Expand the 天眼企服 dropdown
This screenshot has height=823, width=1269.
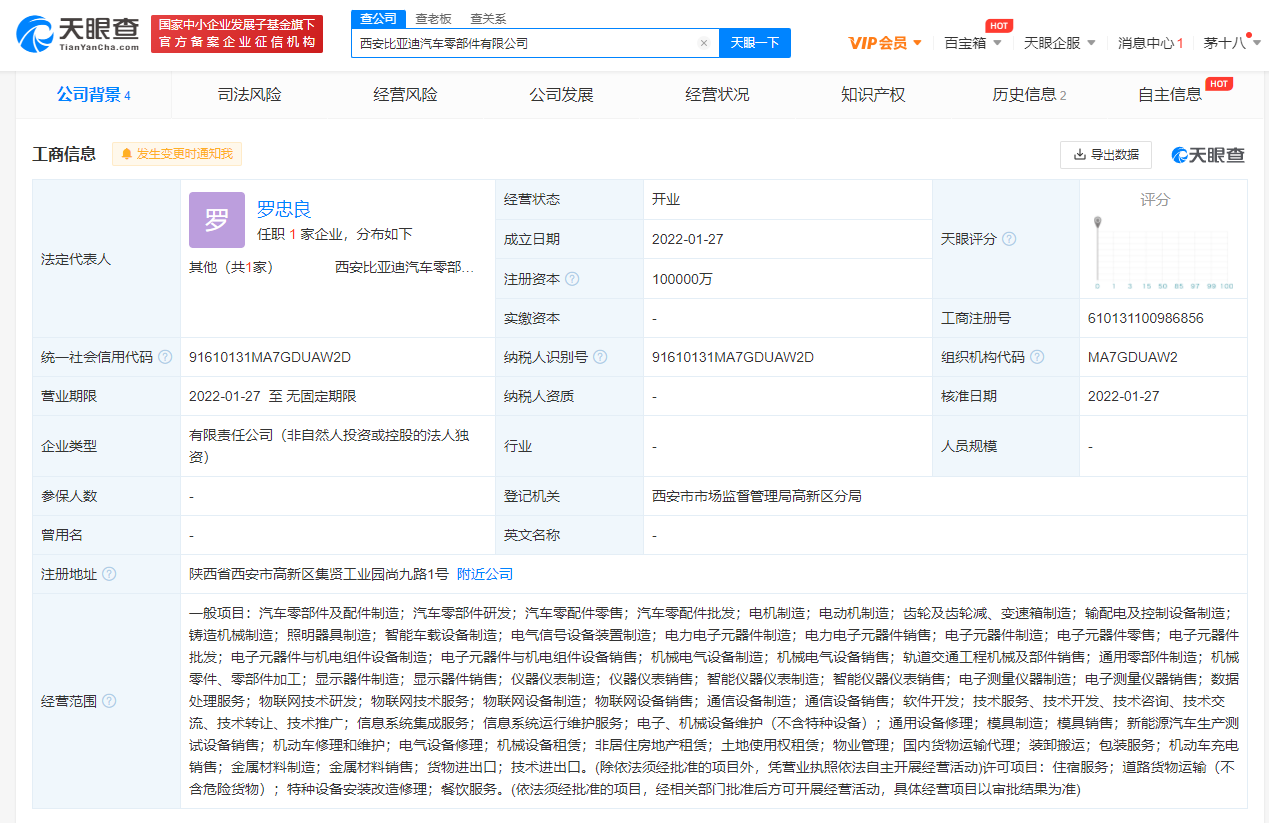pyautogui.click(x=1059, y=43)
